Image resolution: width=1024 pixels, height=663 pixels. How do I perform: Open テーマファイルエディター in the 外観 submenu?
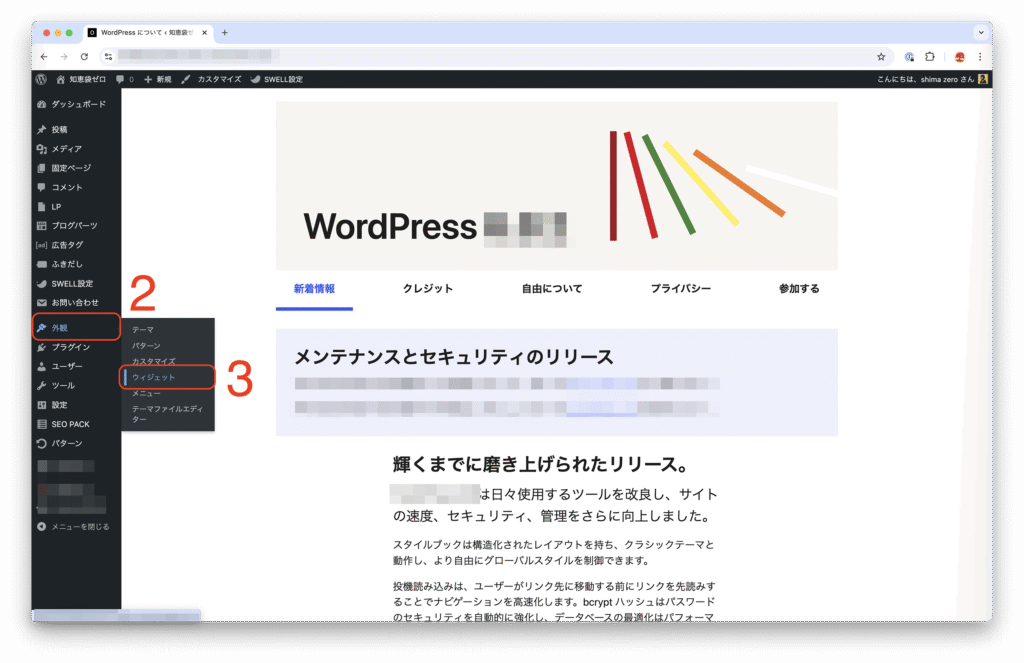point(168,414)
